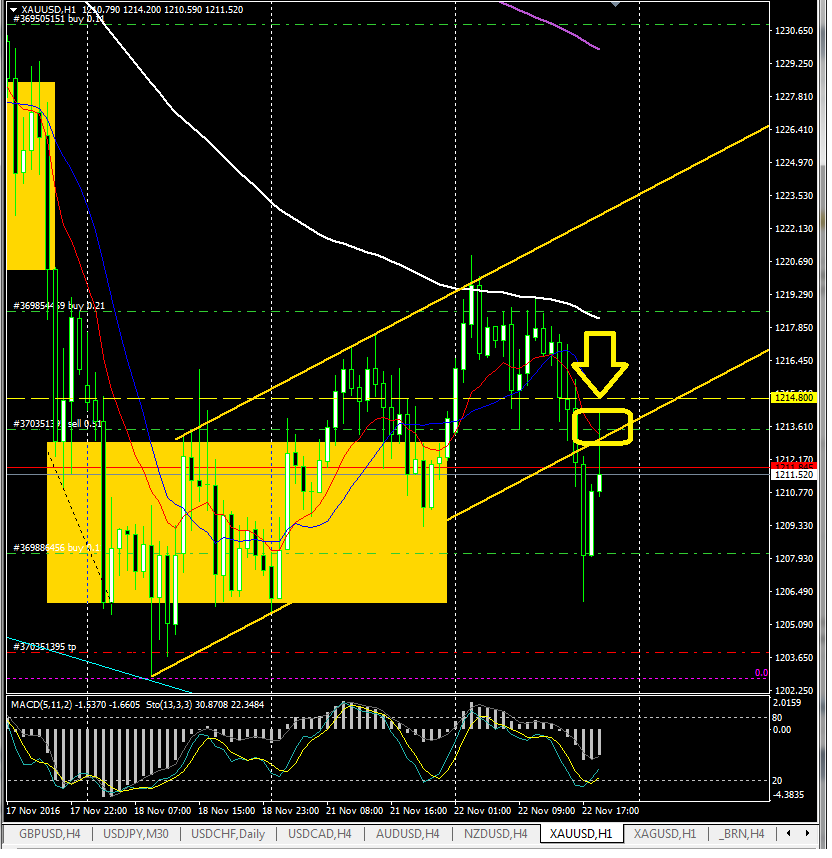Open the USDCHF,Daily chart tab

pos(228,834)
